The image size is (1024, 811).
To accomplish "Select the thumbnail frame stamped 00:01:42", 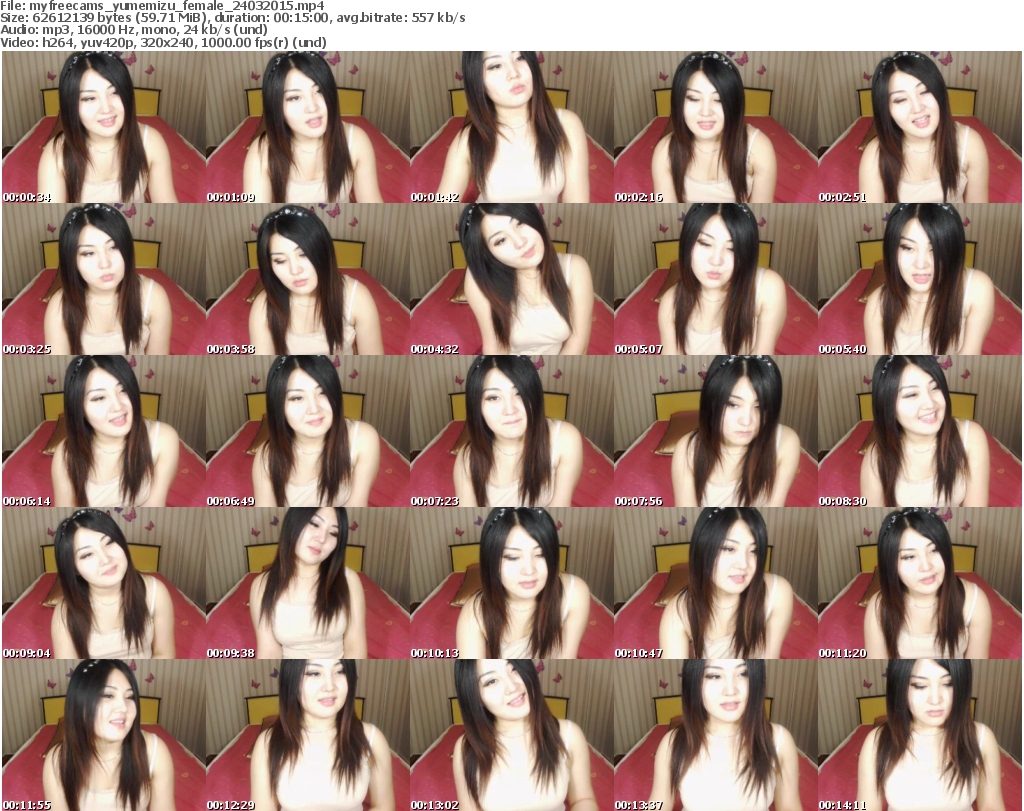I will [x=511, y=127].
